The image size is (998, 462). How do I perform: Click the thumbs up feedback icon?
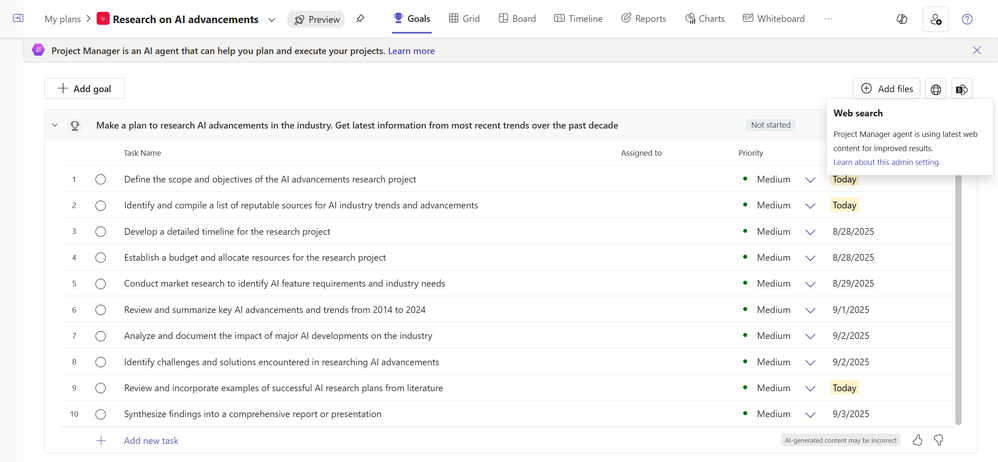coord(917,440)
